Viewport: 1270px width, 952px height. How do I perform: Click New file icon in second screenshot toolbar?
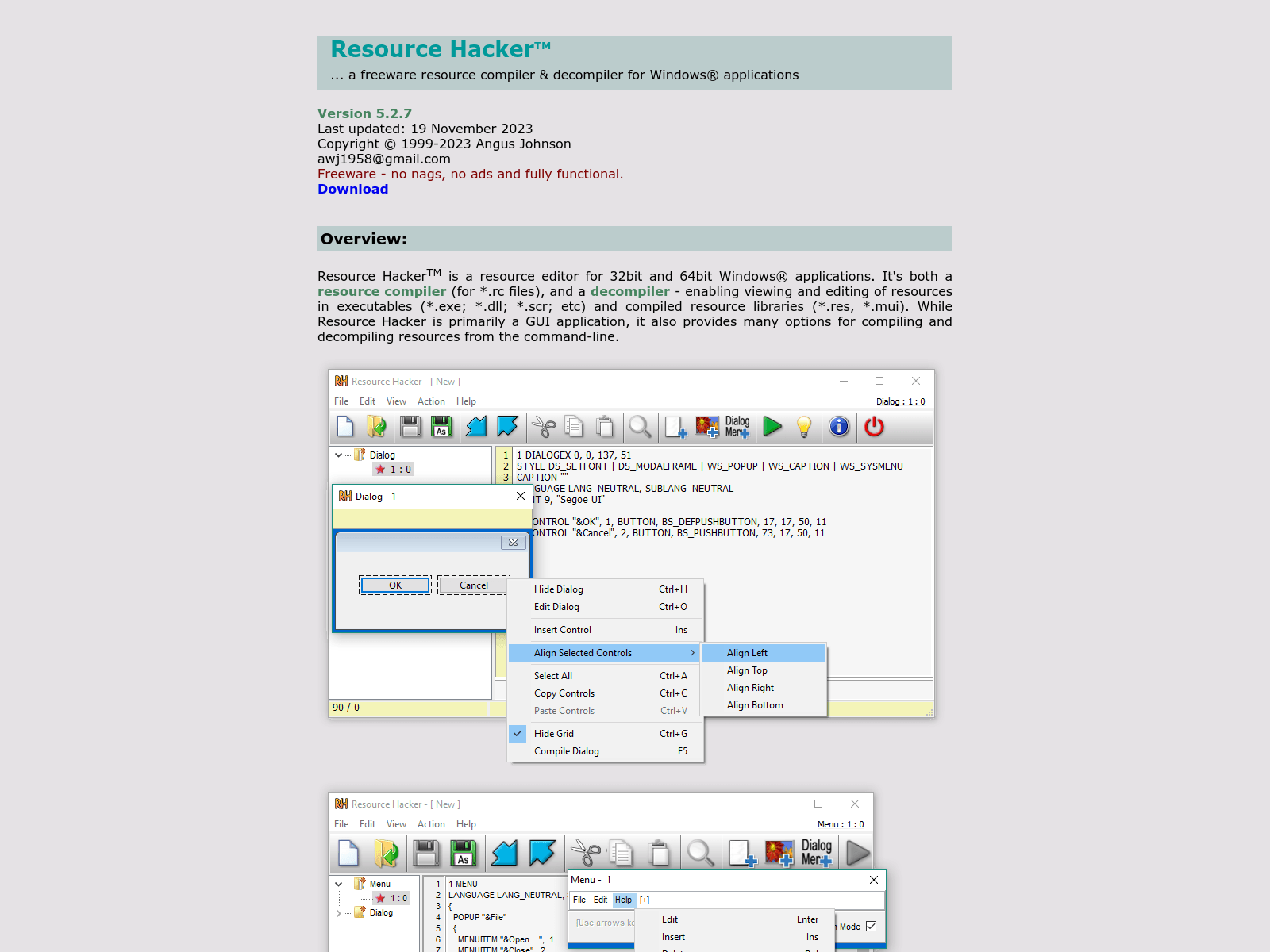pyautogui.click(x=348, y=854)
